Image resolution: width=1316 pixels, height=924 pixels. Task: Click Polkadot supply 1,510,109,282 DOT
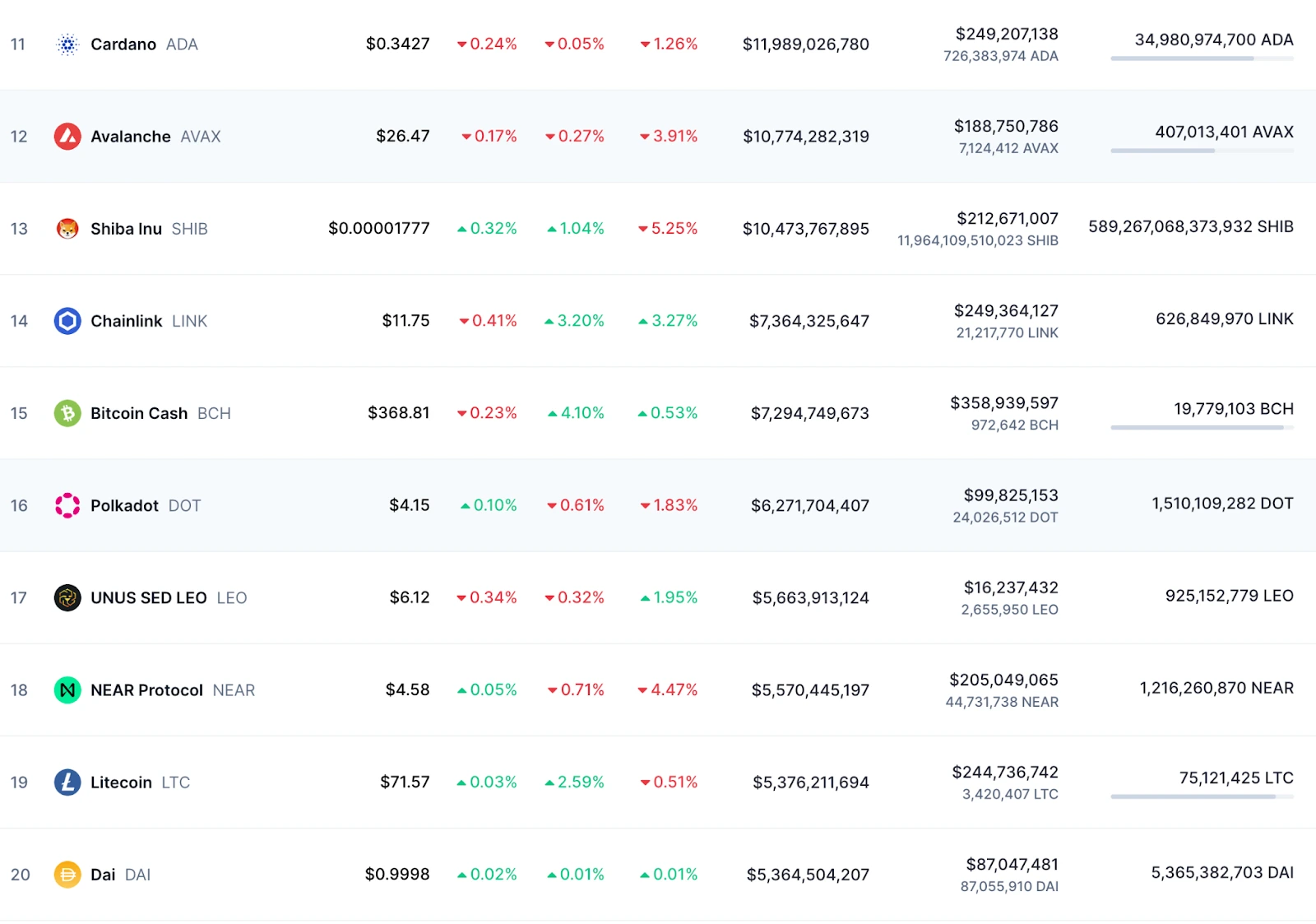tap(1222, 503)
